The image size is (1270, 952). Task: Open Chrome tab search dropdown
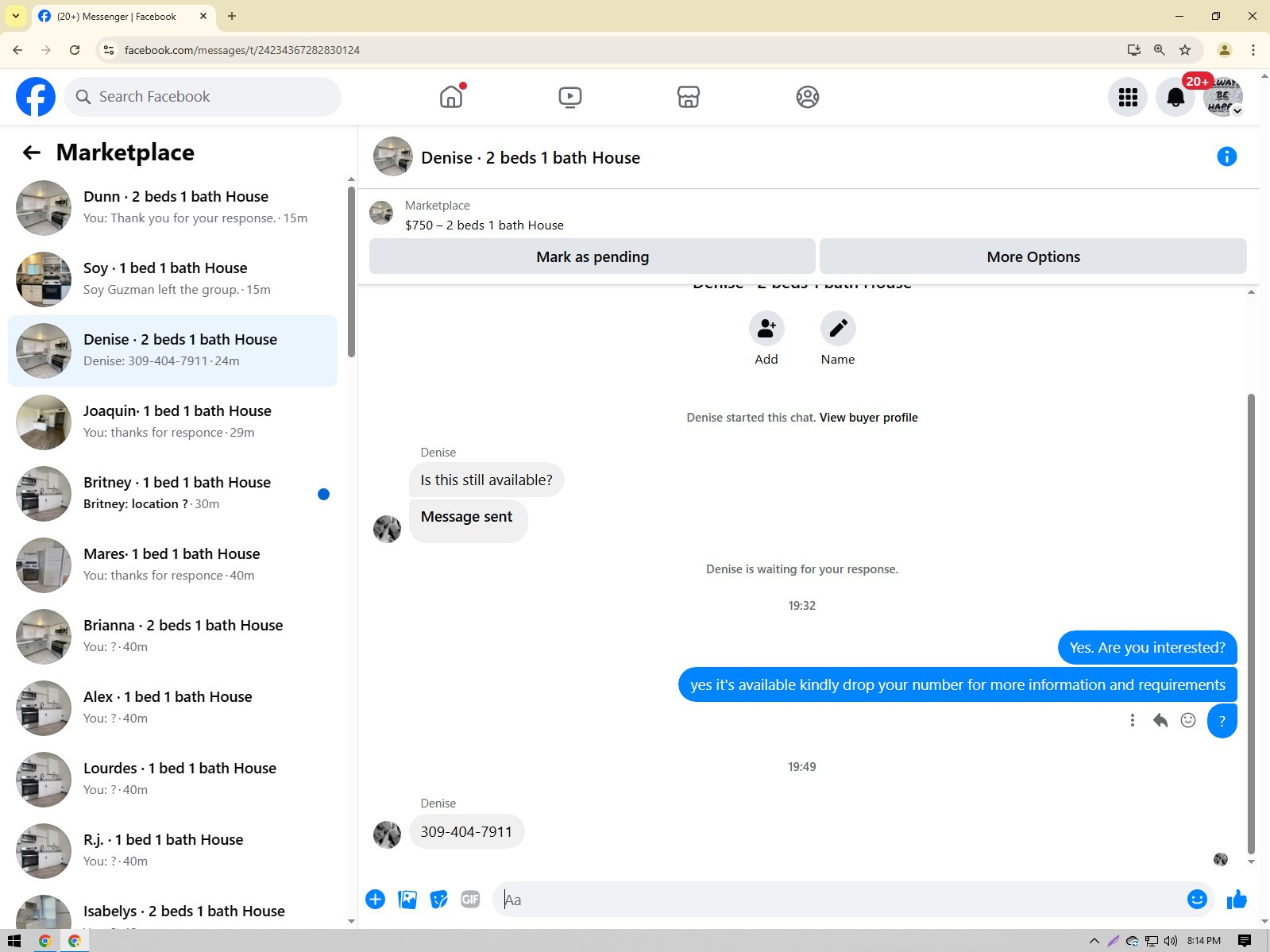tap(16, 16)
